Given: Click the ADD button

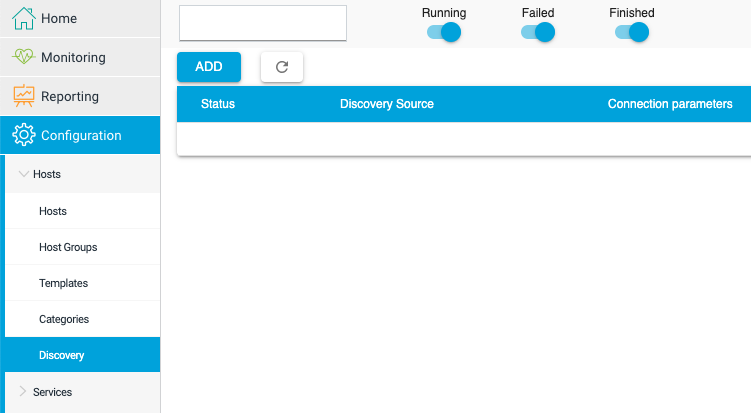Looking at the screenshot, I should point(209,67).
